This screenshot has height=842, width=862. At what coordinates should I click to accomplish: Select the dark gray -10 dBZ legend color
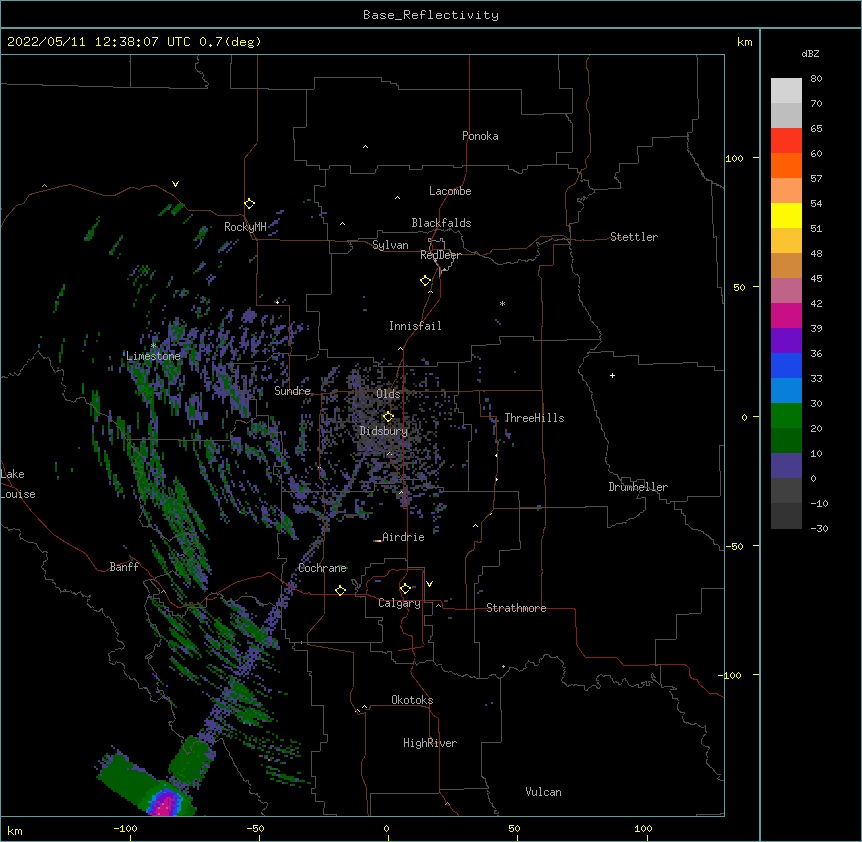[786, 516]
